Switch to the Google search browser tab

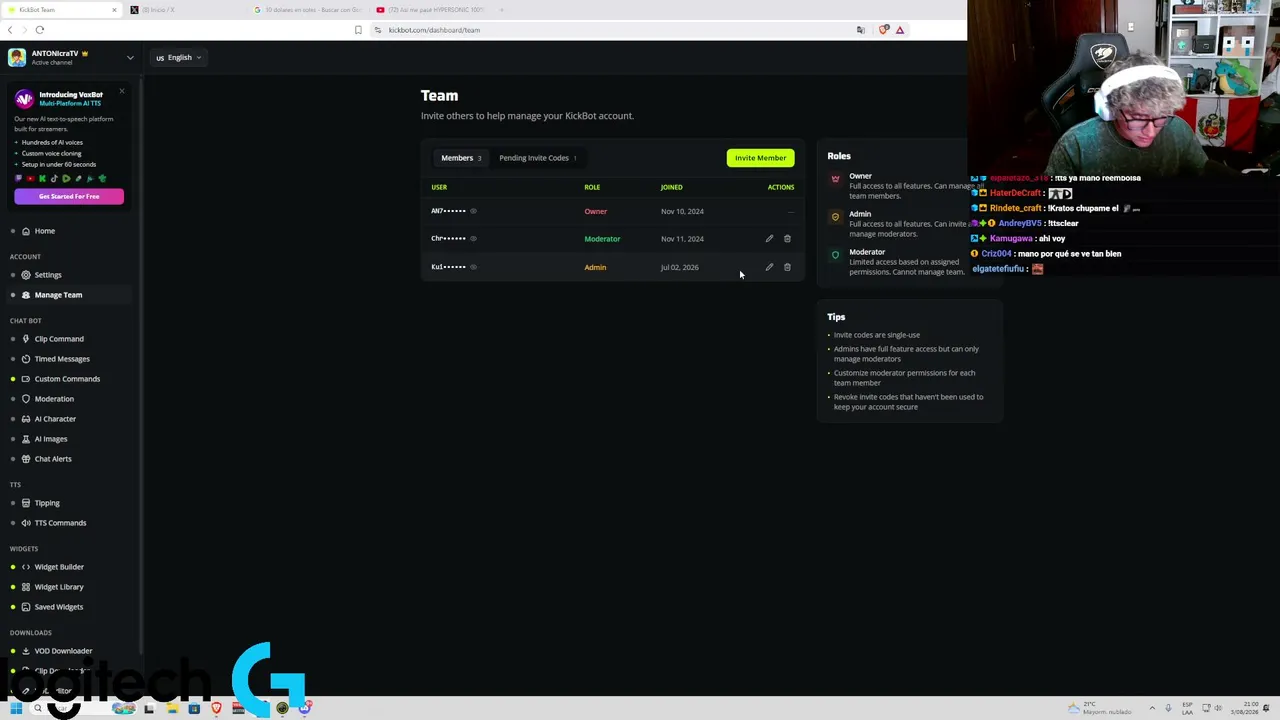308,10
